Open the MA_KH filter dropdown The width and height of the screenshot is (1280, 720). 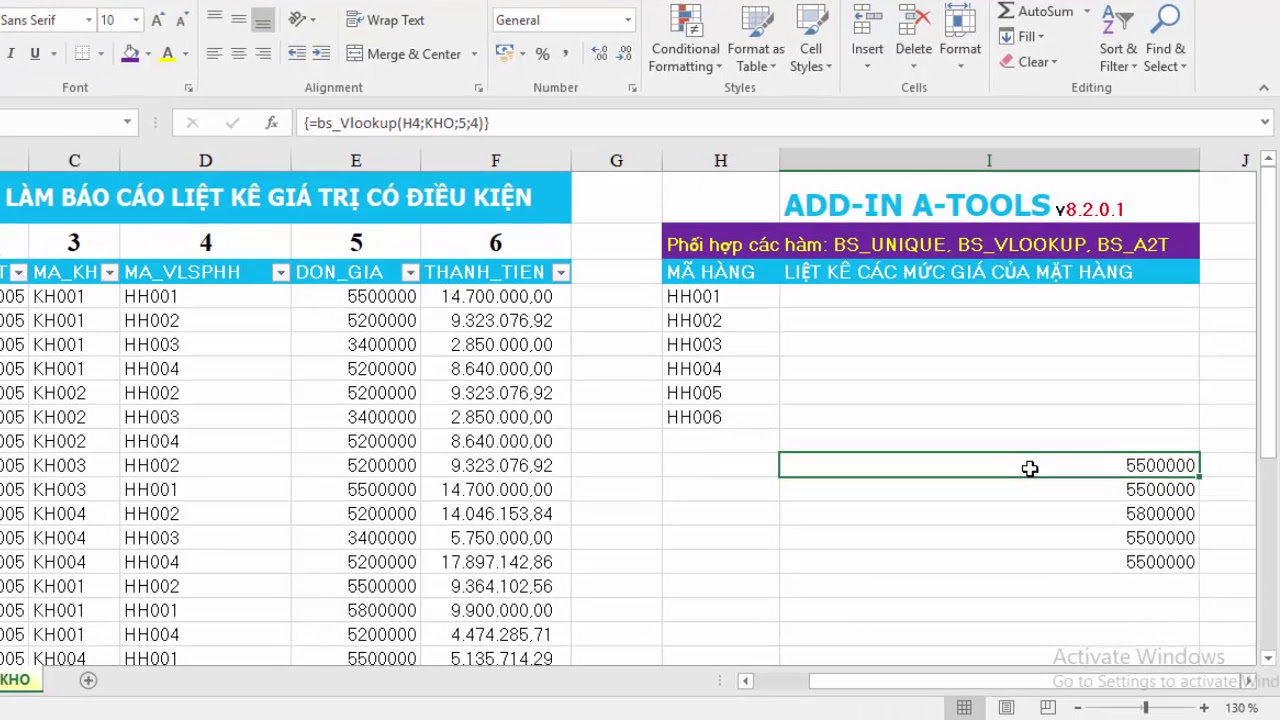tap(109, 272)
